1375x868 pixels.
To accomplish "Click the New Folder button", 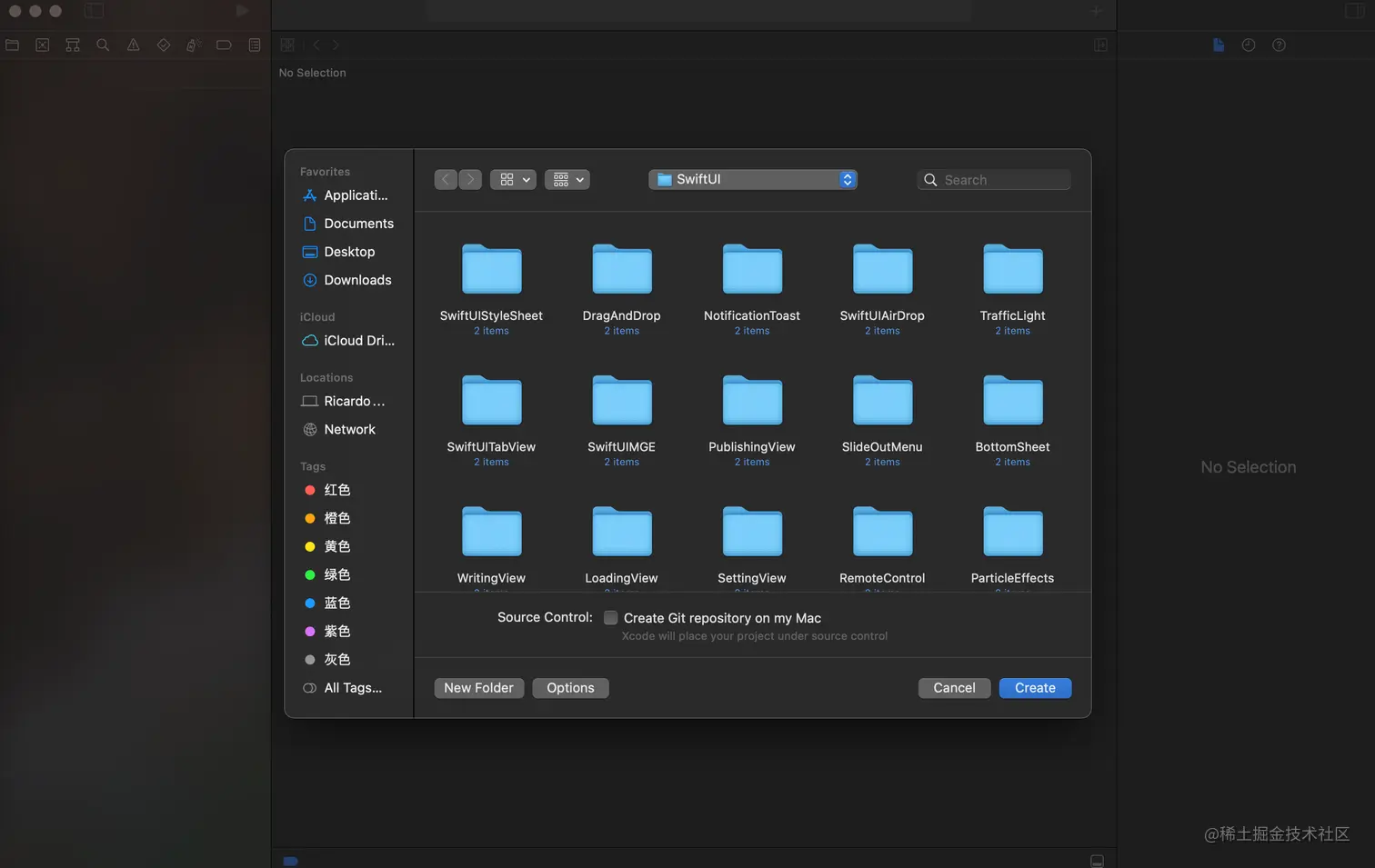I will click(478, 688).
